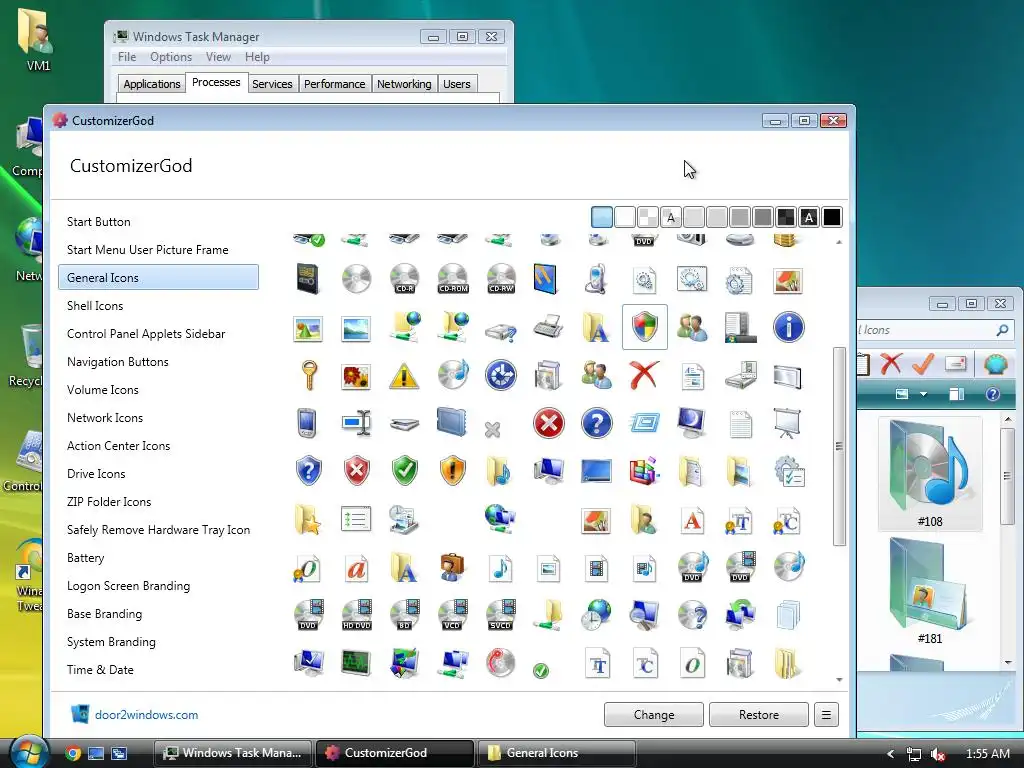Select the music note file icon
Screen dimensions: 1024x768
tap(500, 568)
